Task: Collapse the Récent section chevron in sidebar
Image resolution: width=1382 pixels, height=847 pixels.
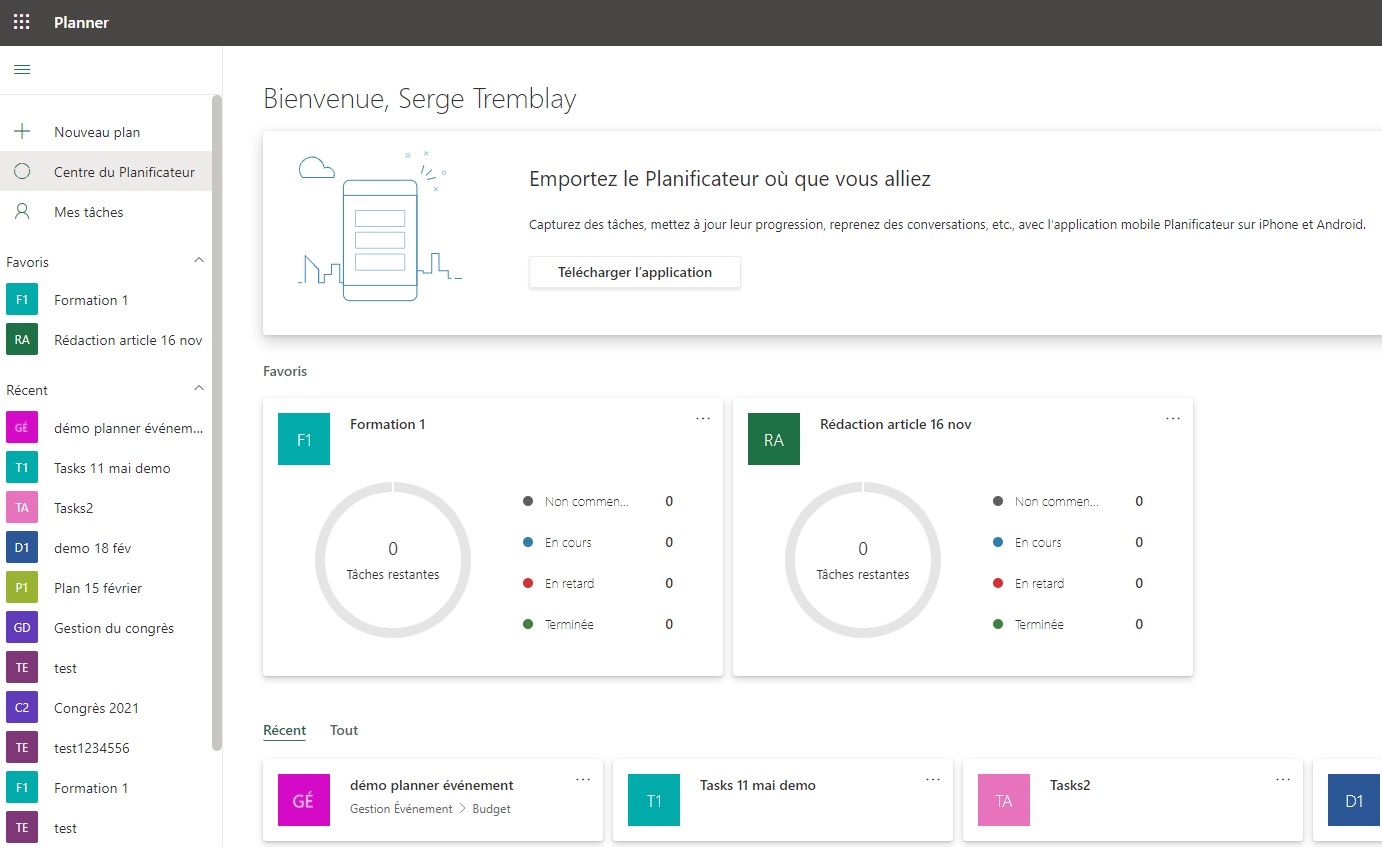Action: [x=198, y=389]
